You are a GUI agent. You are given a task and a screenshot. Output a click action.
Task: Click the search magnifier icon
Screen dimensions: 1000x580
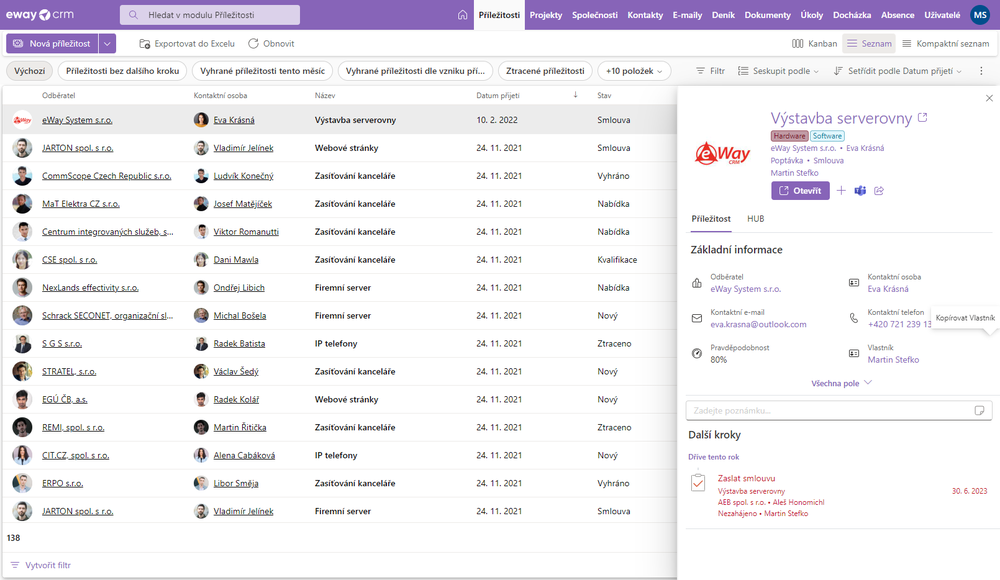coord(133,15)
